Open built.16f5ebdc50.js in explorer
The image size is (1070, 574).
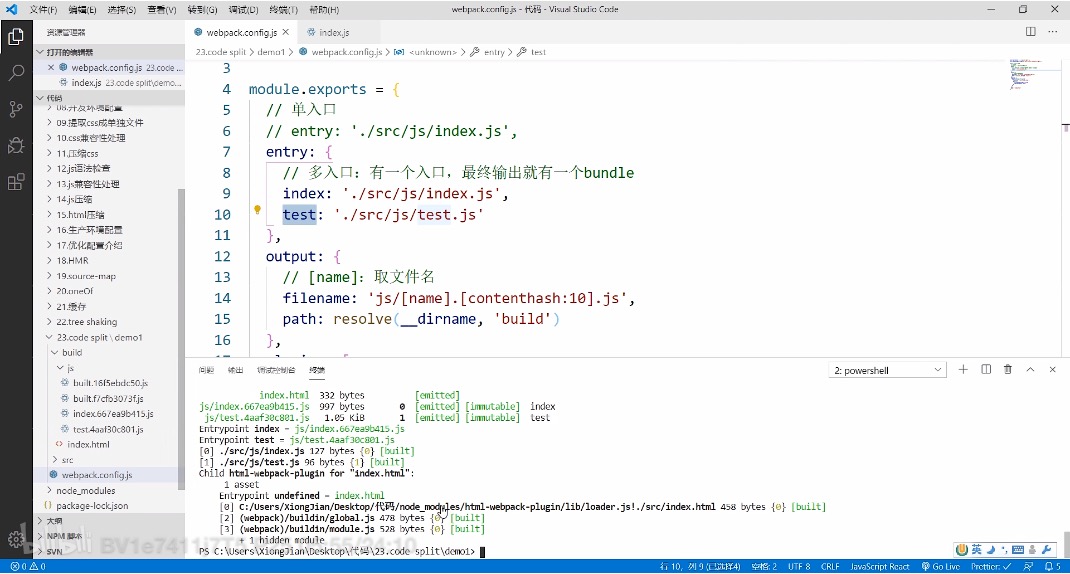pos(109,383)
